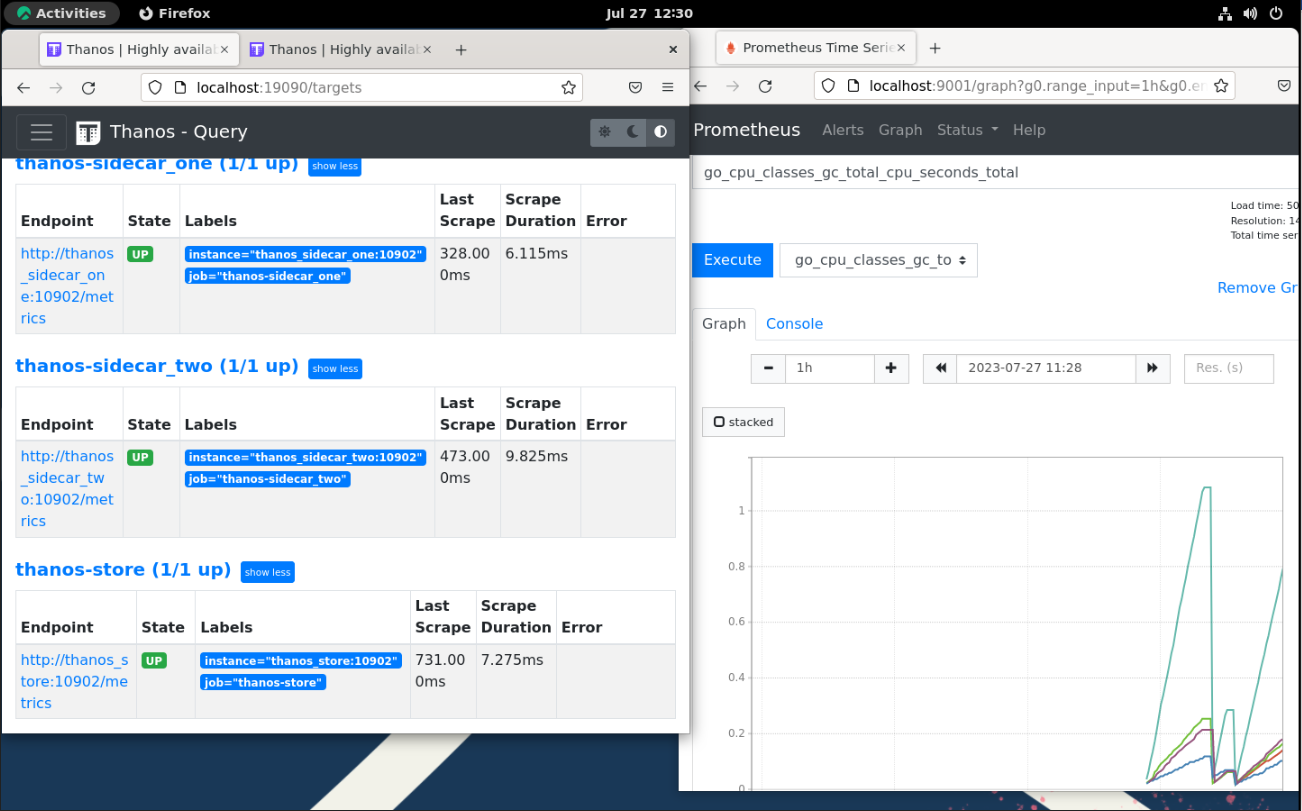
Task: Open the thanos-store heading link
Action: pos(123,569)
